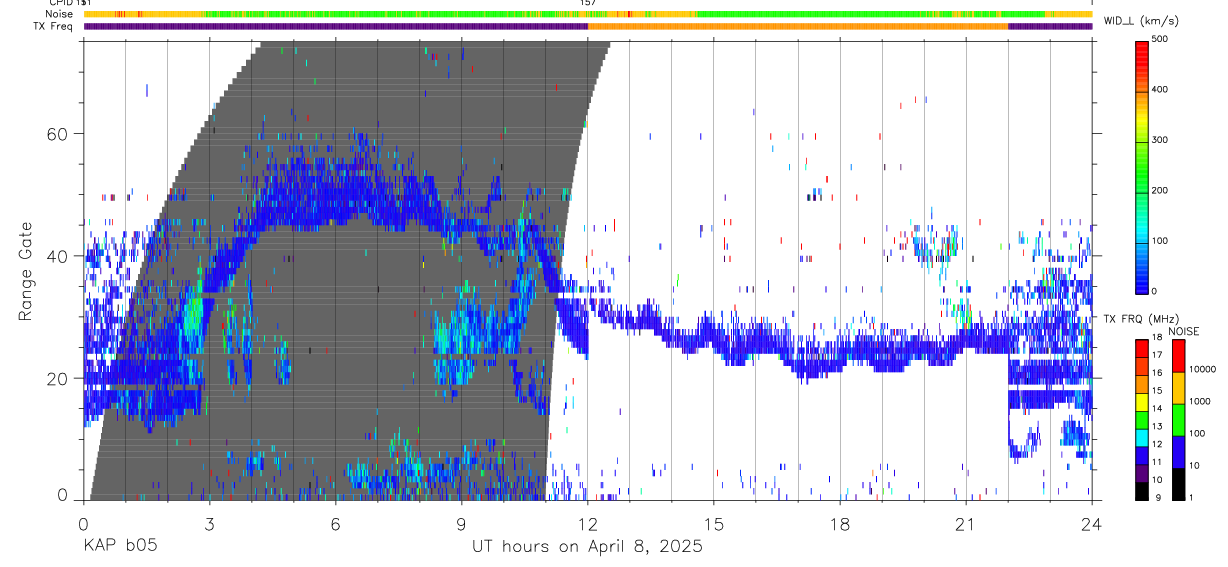Click the yellow 14–15 MHz swatch in TX FRQ legend

click(1141, 402)
